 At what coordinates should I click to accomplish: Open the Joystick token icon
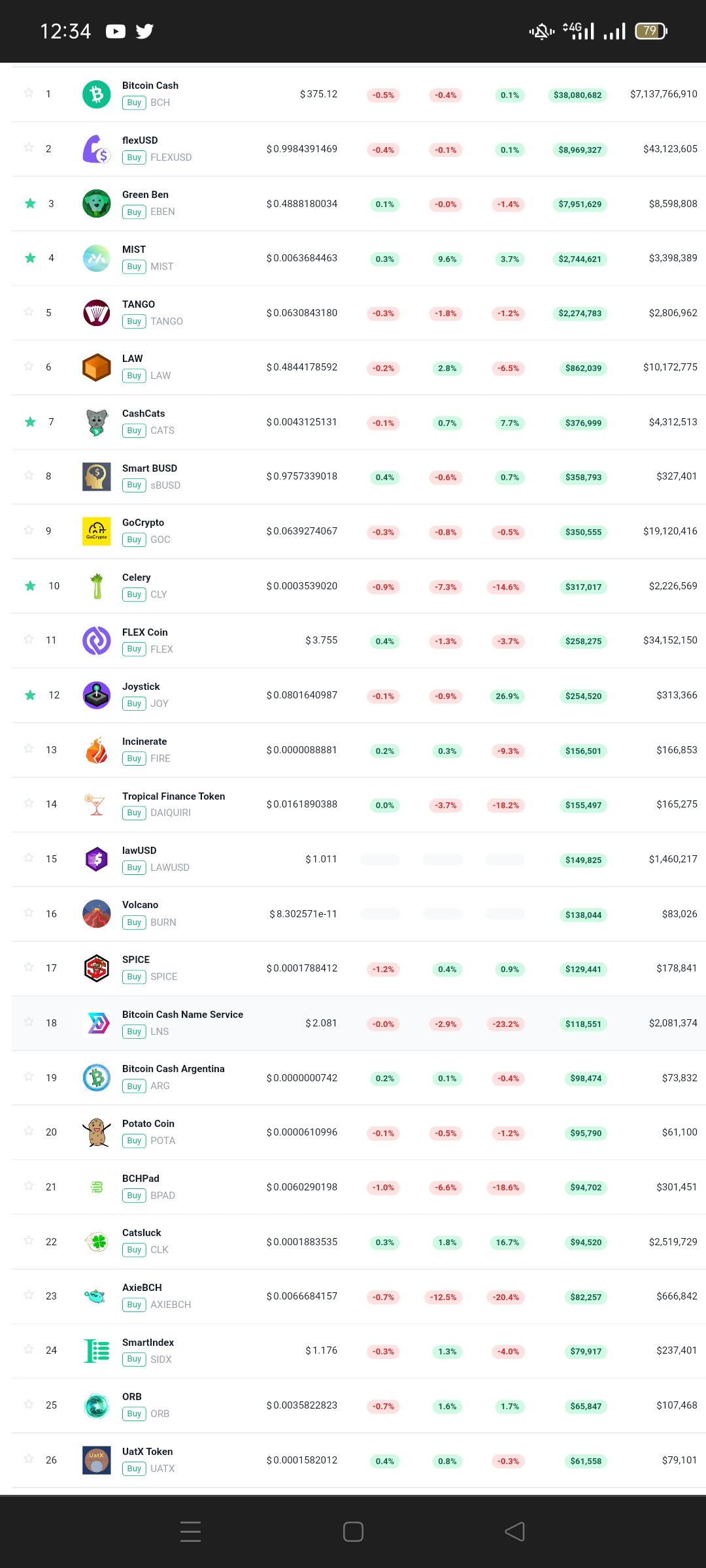point(97,695)
